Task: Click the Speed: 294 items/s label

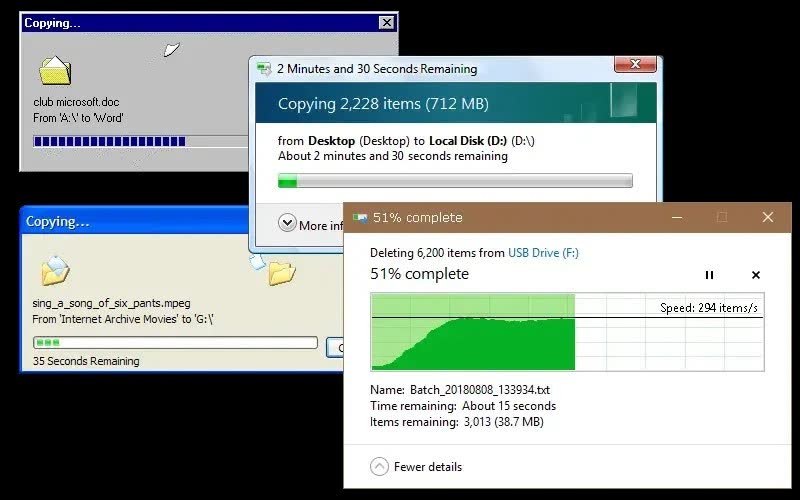Action: (x=709, y=308)
